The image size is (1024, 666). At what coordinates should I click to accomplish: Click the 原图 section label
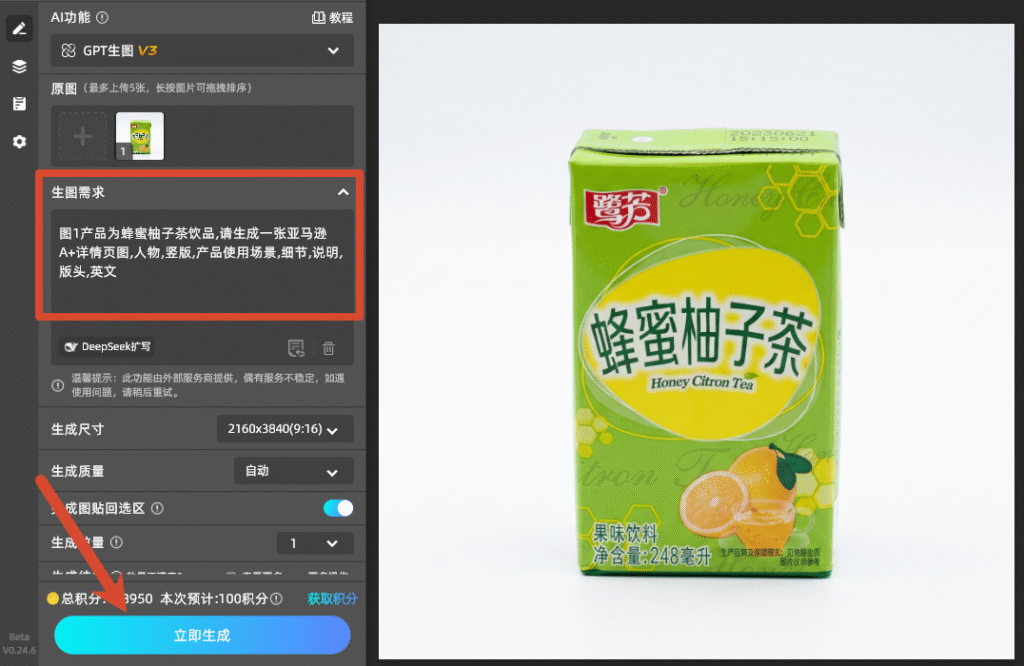(x=63, y=88)
